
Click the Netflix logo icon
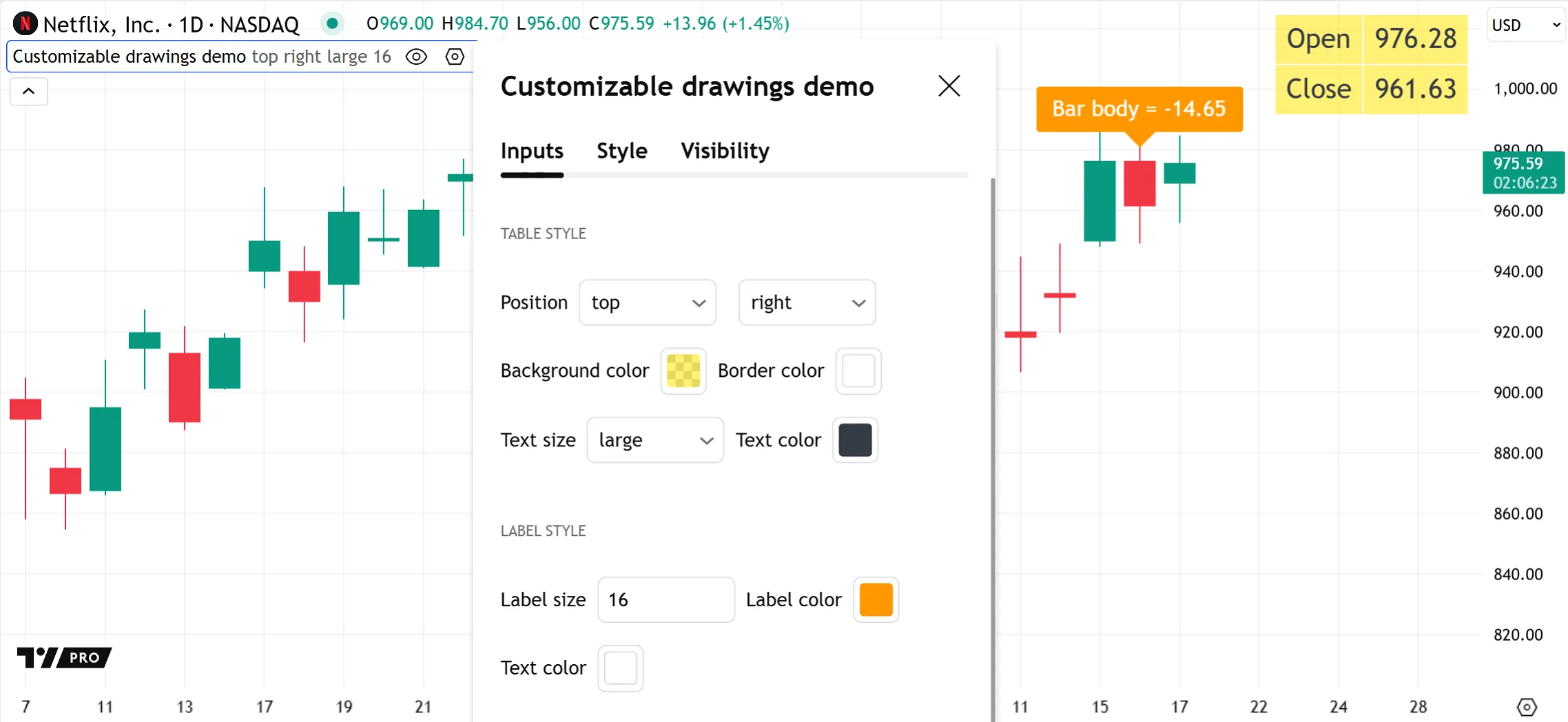point(25,24)
